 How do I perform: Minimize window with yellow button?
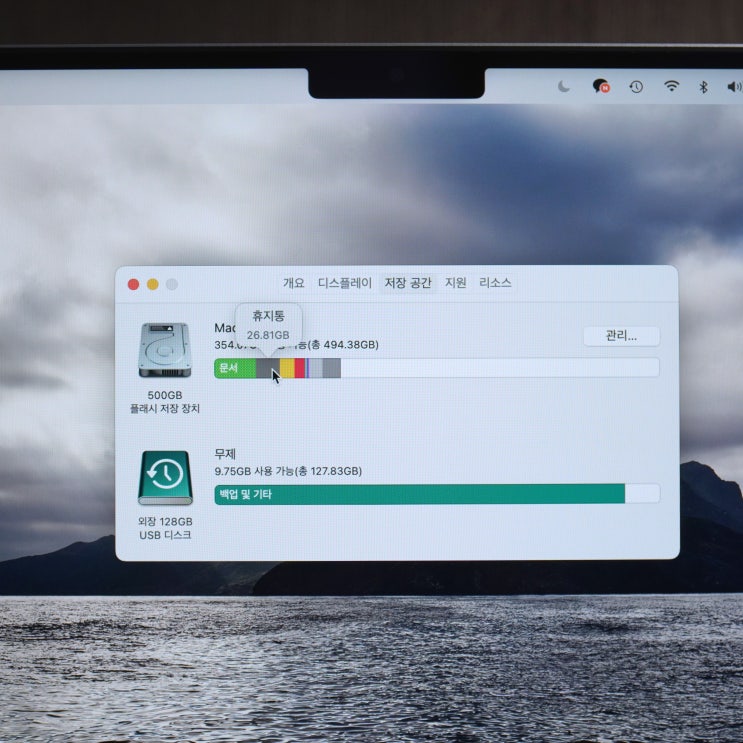click(153, 284)
